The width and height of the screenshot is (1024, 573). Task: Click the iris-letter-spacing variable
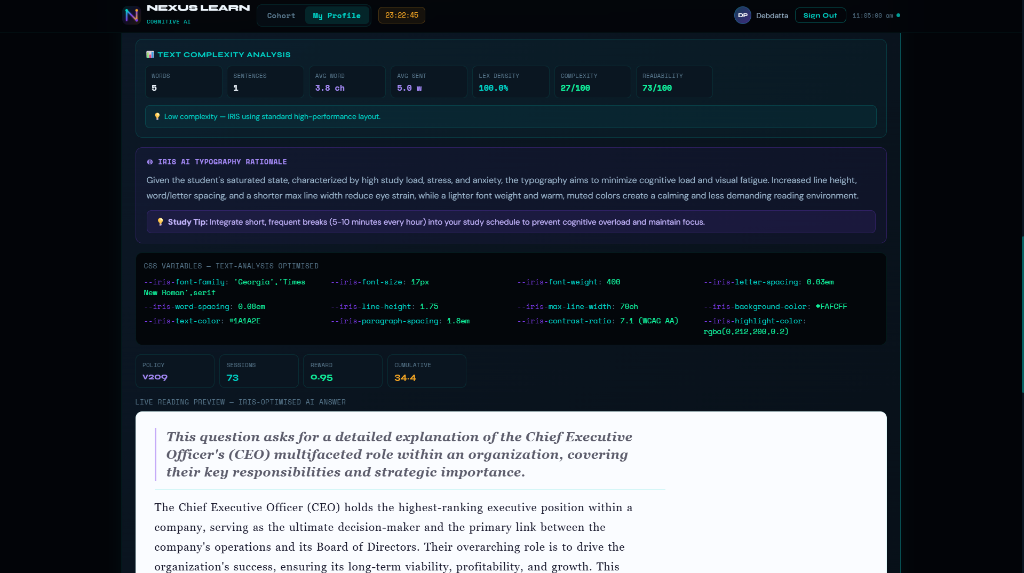pos(769,282)
